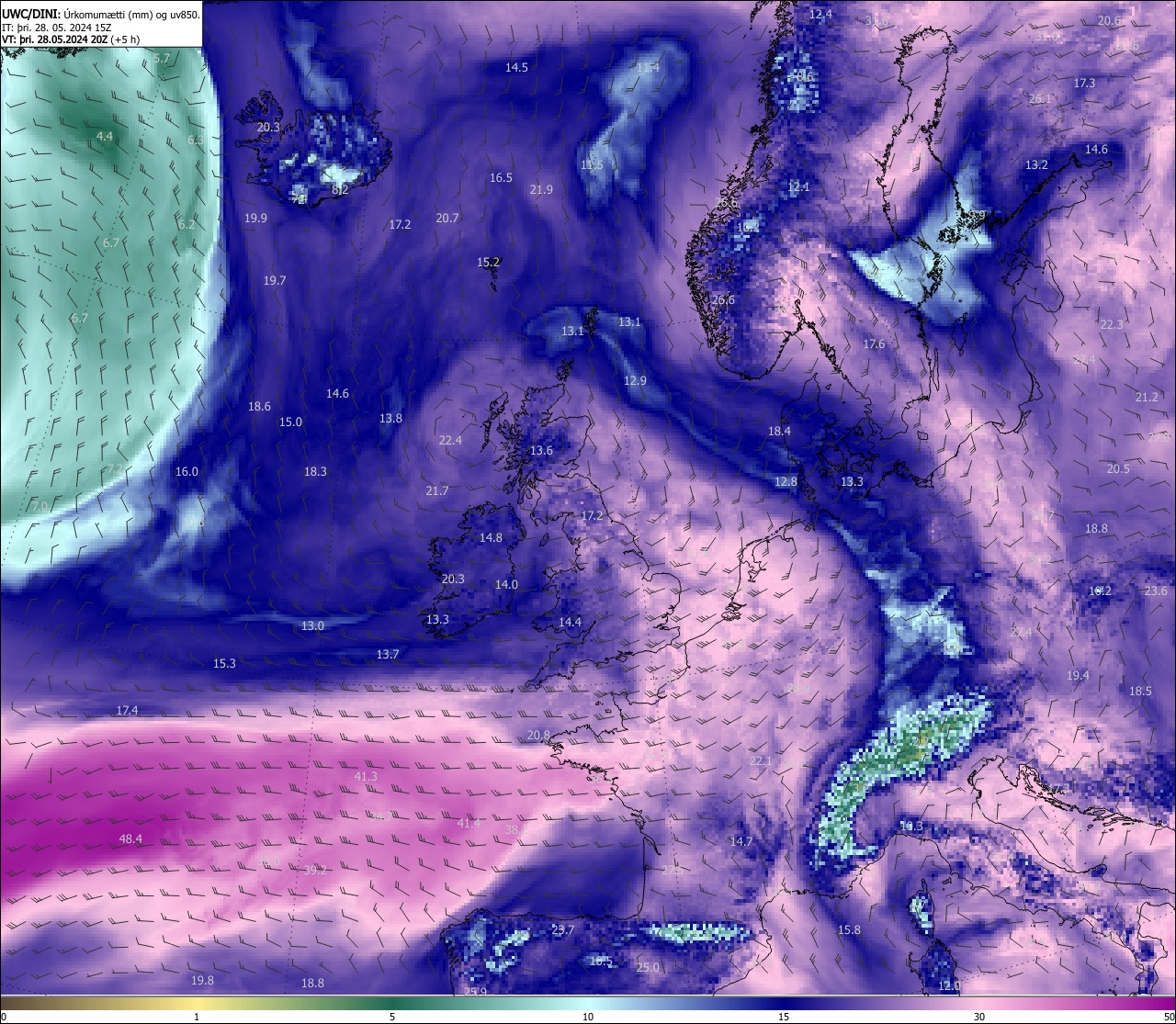
Task: Click the 13.7 value label
Action: pos(388,654)
